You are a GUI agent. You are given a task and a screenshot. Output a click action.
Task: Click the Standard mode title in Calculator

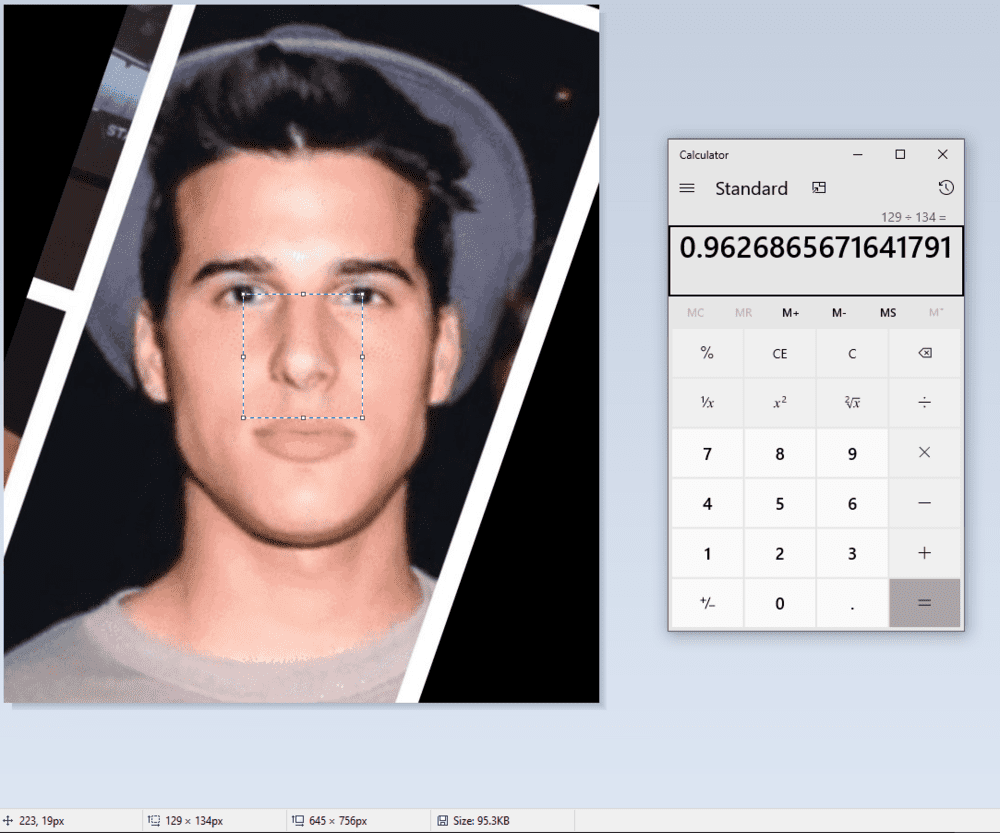coord(751,188)
